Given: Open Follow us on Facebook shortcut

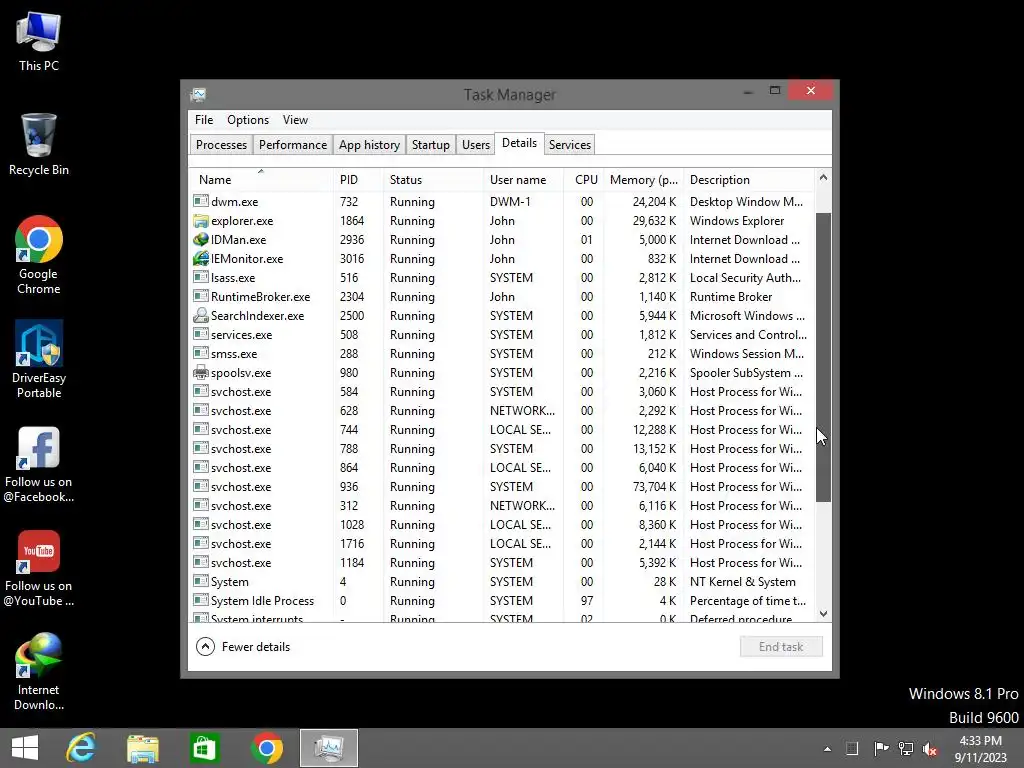Looking at the screenshot, I should point(39,464).
